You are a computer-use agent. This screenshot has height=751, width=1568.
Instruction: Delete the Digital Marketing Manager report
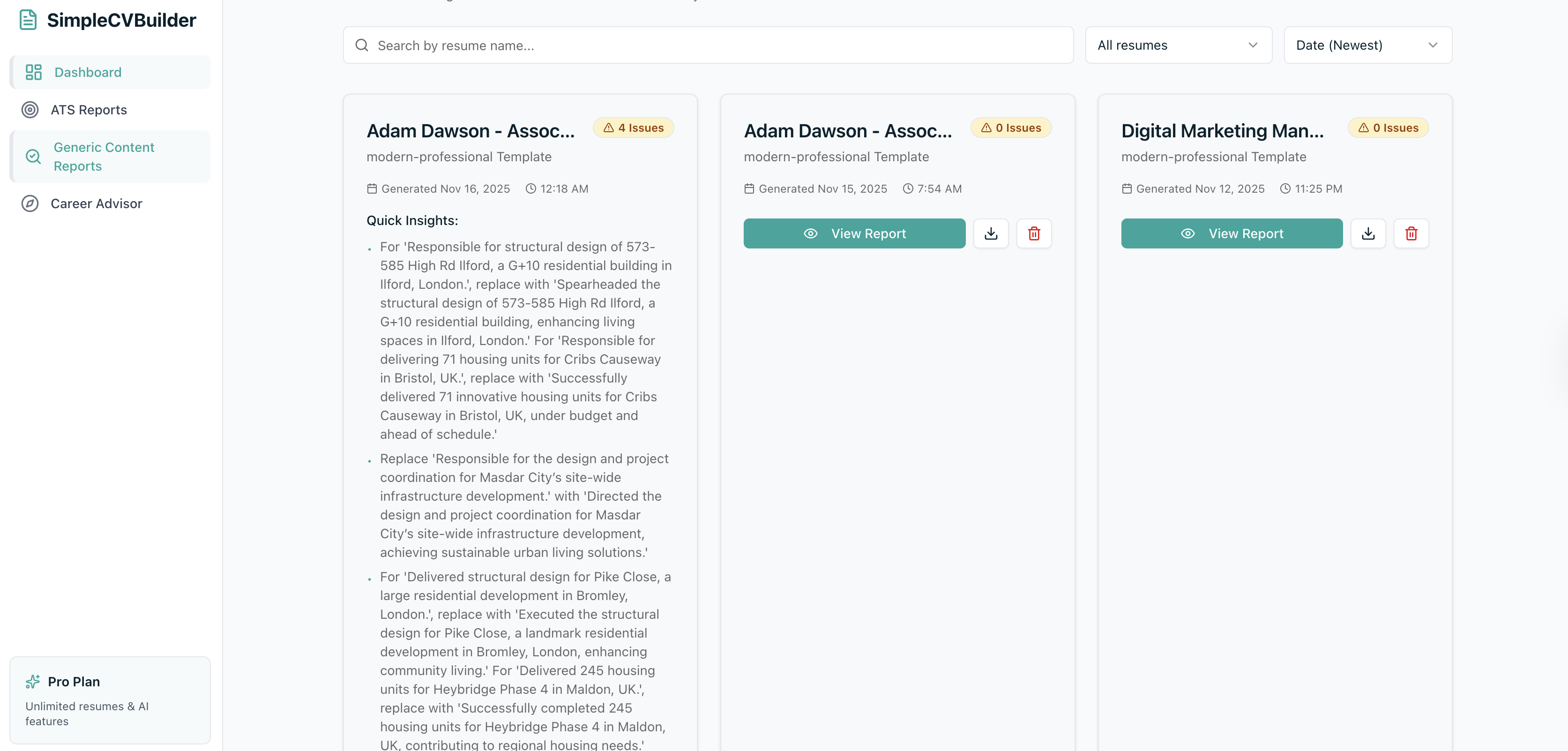pos(1411,233)
